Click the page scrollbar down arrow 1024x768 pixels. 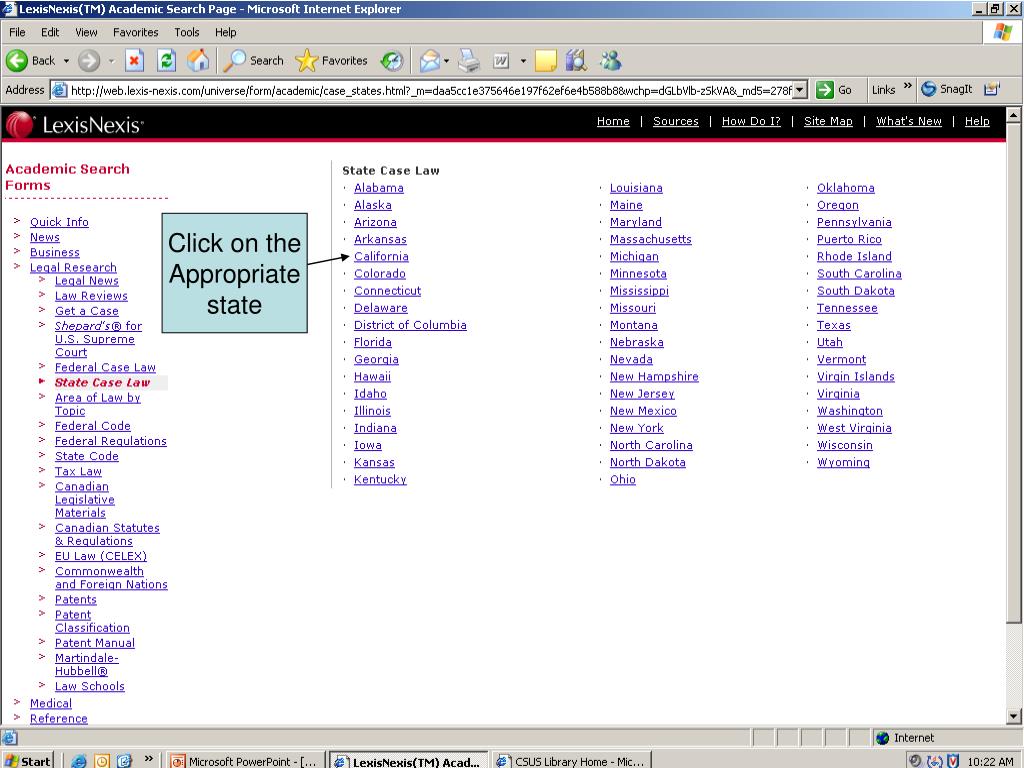[x=1014, y=716]
